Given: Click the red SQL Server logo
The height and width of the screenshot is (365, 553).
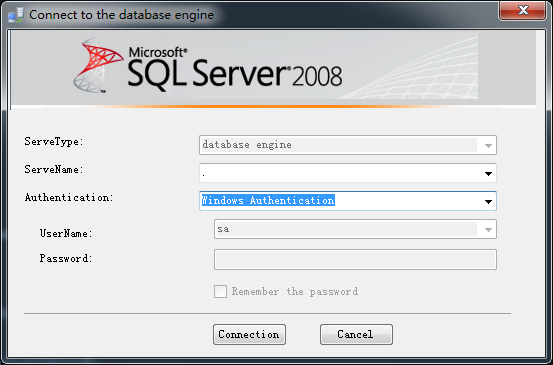Looking at the screenshot, I should (99, 66).
